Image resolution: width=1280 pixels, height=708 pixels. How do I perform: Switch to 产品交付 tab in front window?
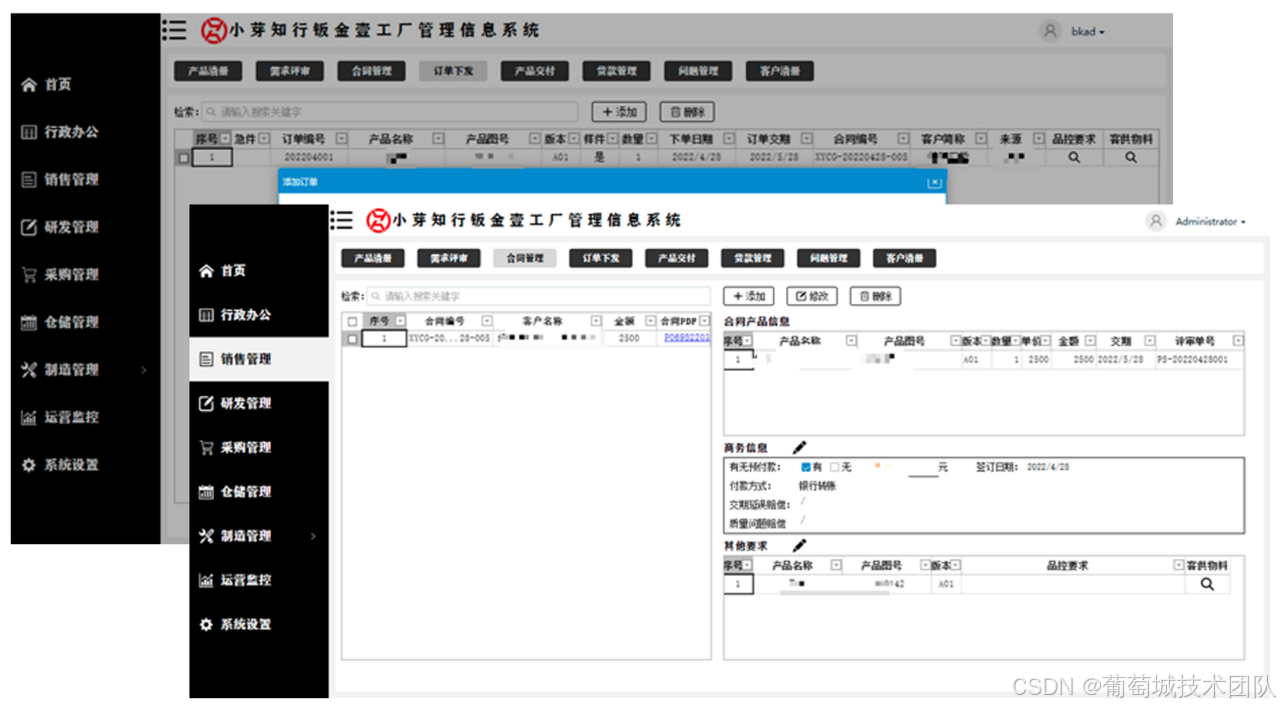677,258
